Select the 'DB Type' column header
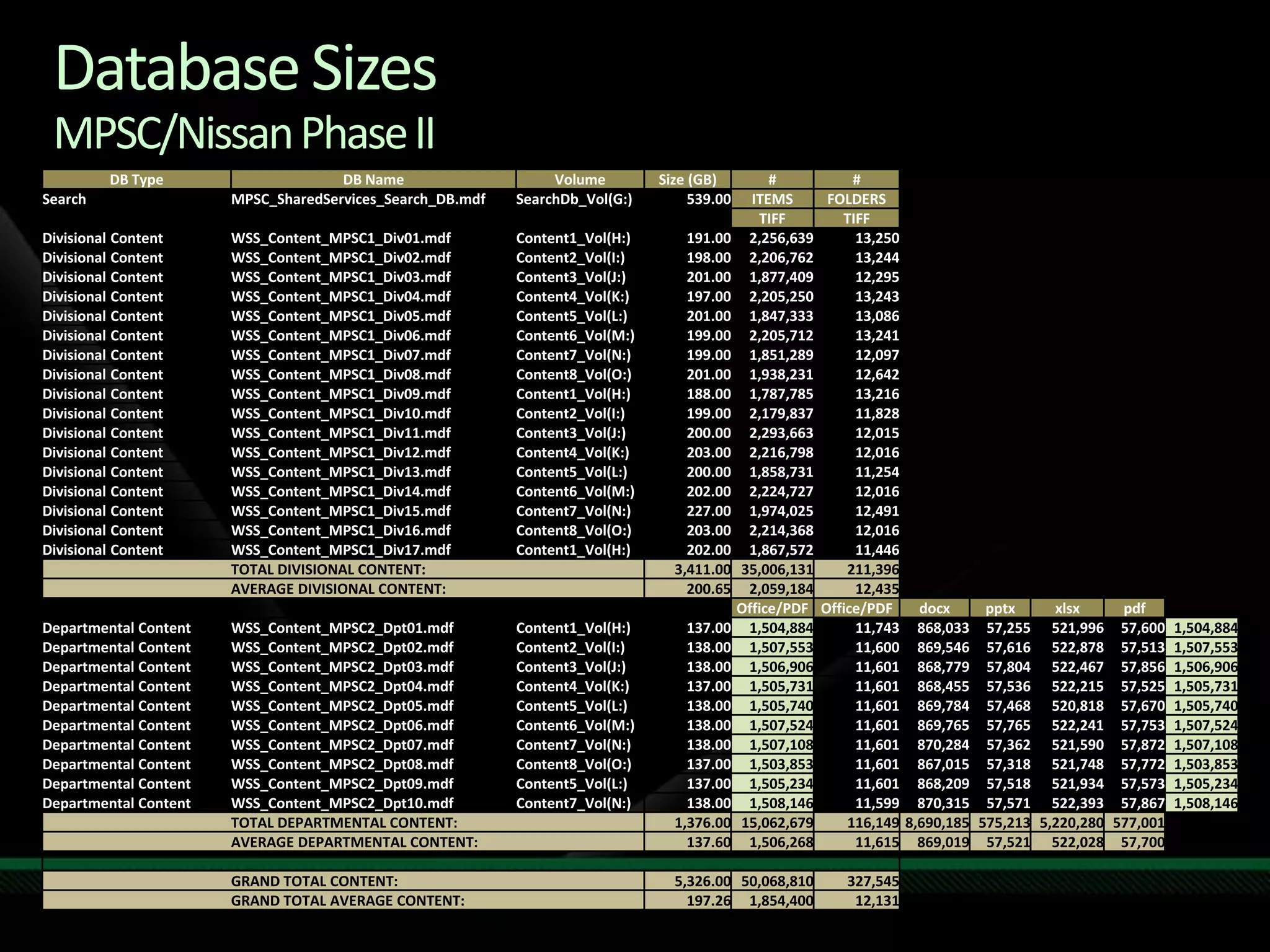Image resolution: width=1270 pixels, height=952 pixels. [136, 180]
